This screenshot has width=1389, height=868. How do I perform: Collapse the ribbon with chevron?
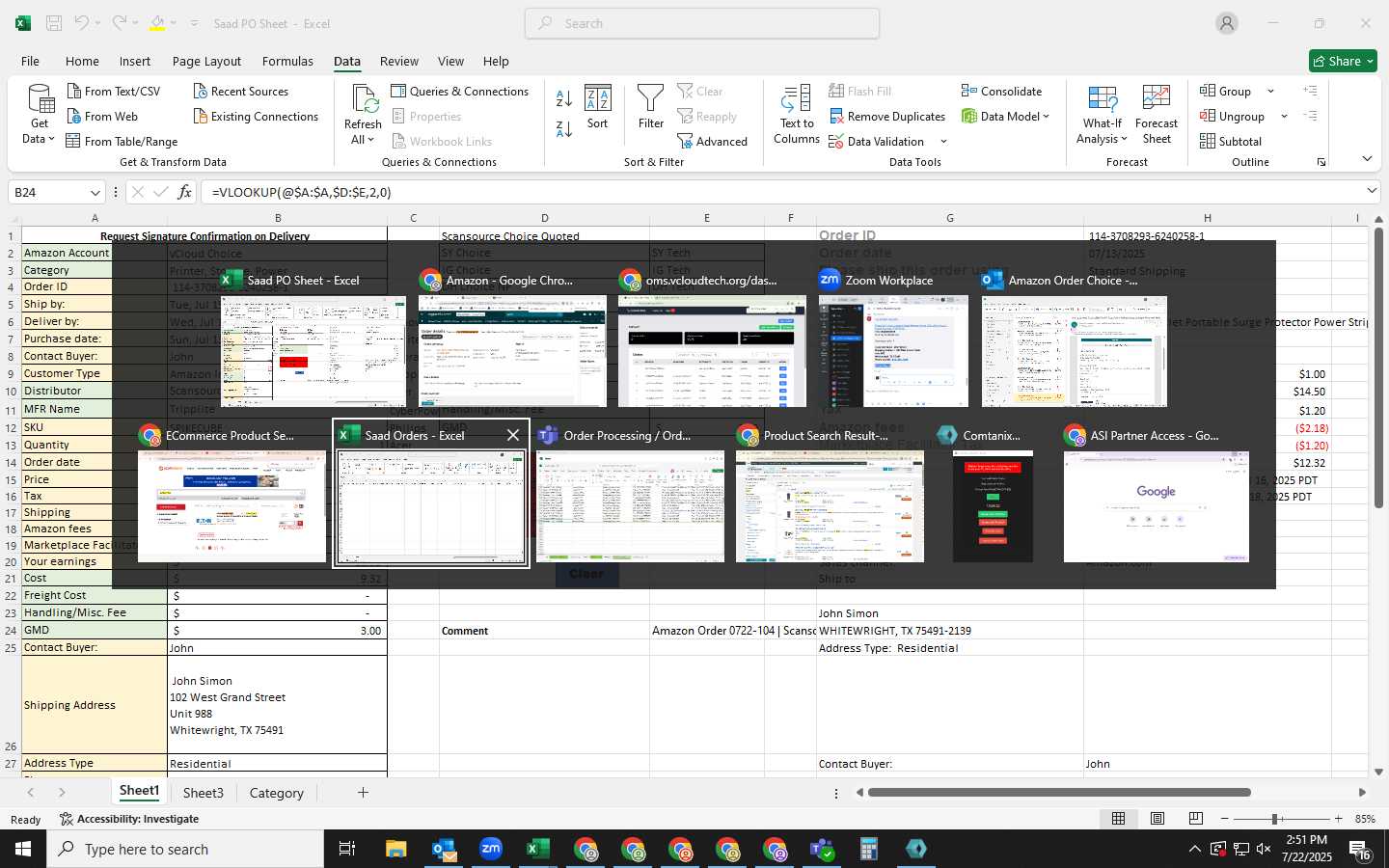pos(1367,158)
